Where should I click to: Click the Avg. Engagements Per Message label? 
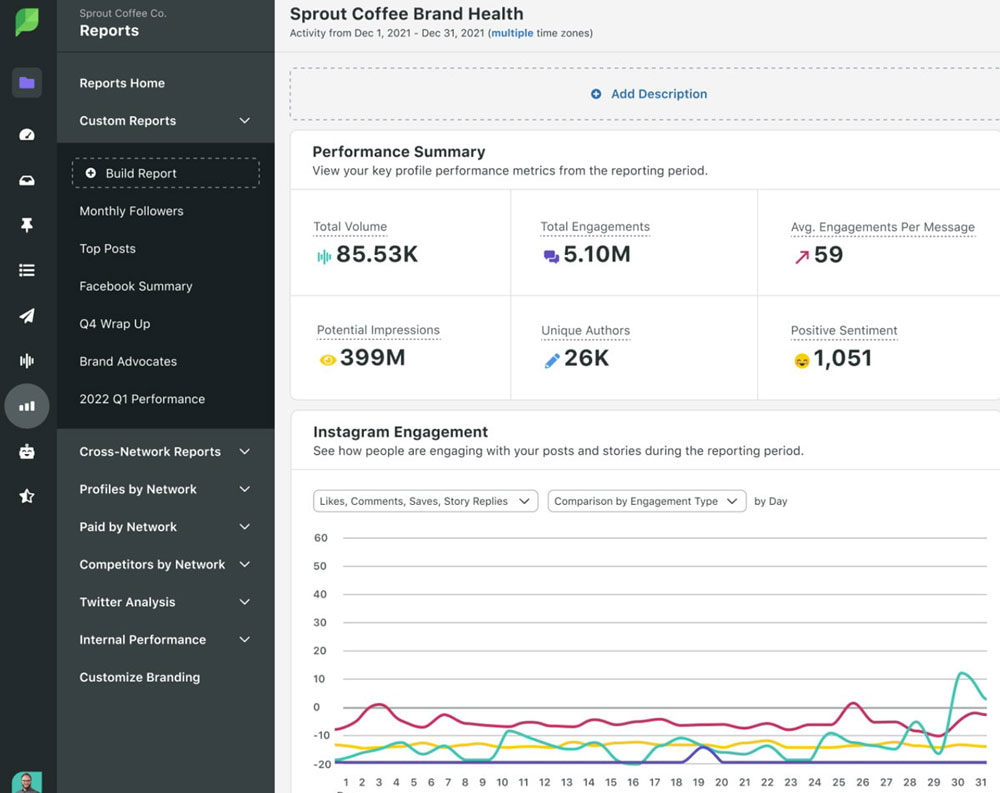pos(883,227)
